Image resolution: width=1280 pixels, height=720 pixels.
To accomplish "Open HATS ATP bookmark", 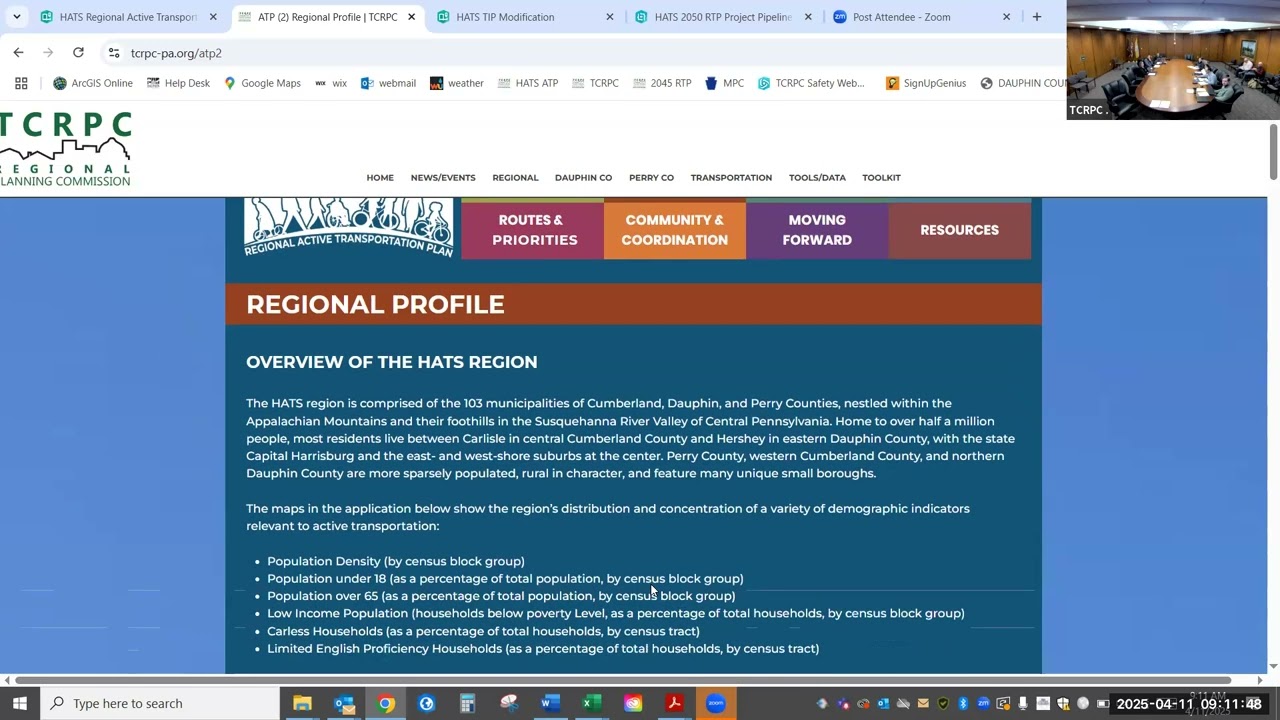I will [x=528, y=83].
